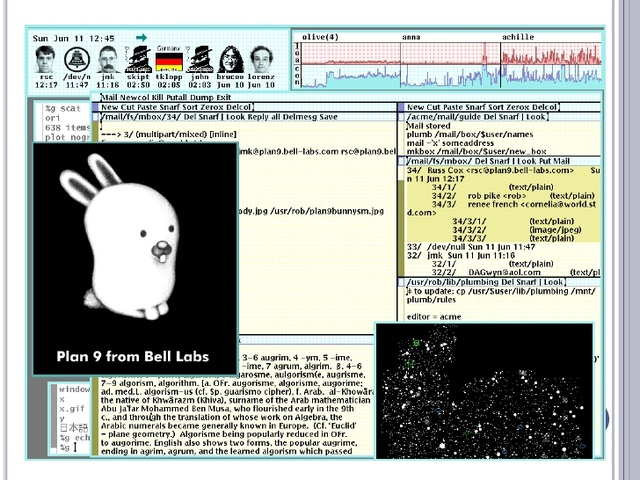Click message line '34/ Russ Cox'
640x480 pixels.
coord(503,174)
